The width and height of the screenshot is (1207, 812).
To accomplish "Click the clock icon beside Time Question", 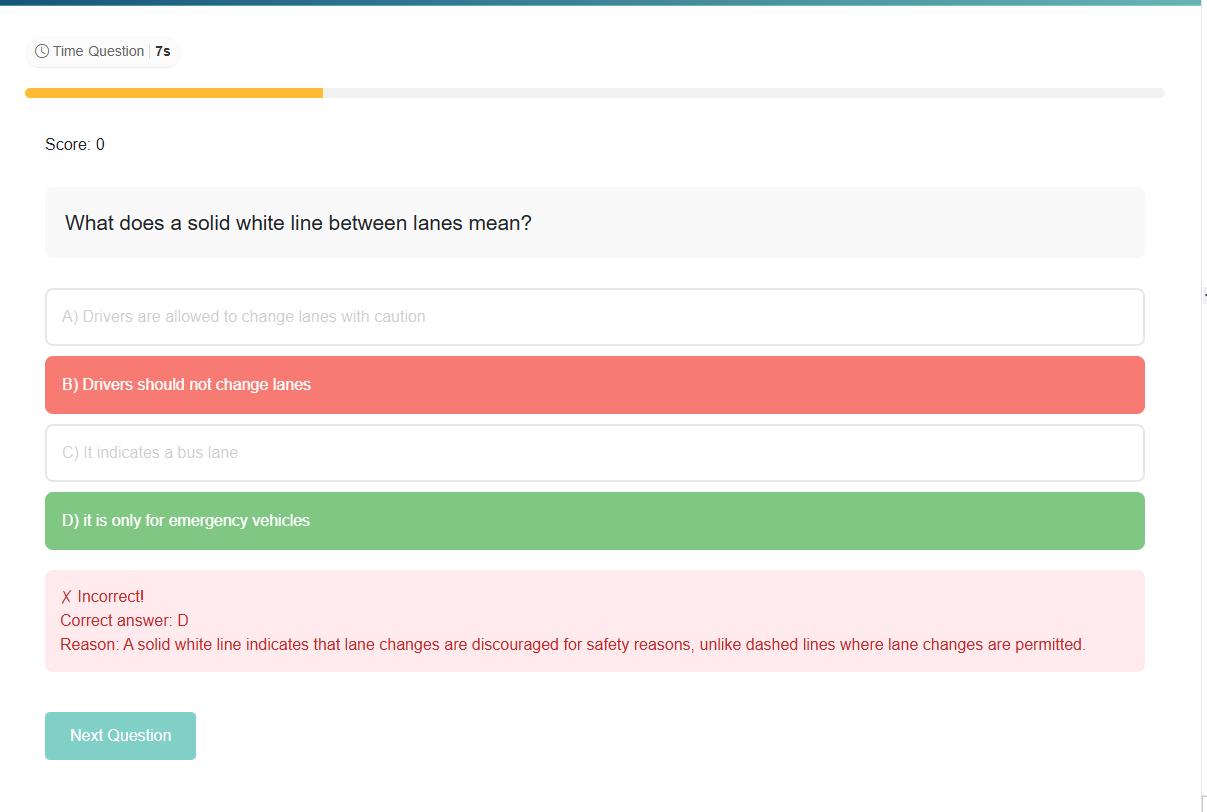I will 42,51.
